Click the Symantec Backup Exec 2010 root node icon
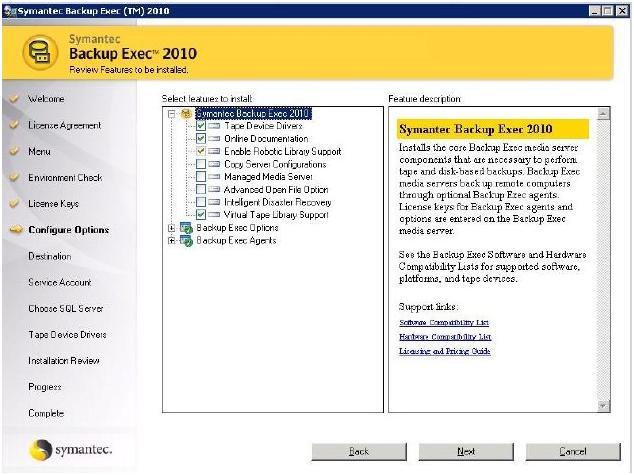 [x=186, y=114]
